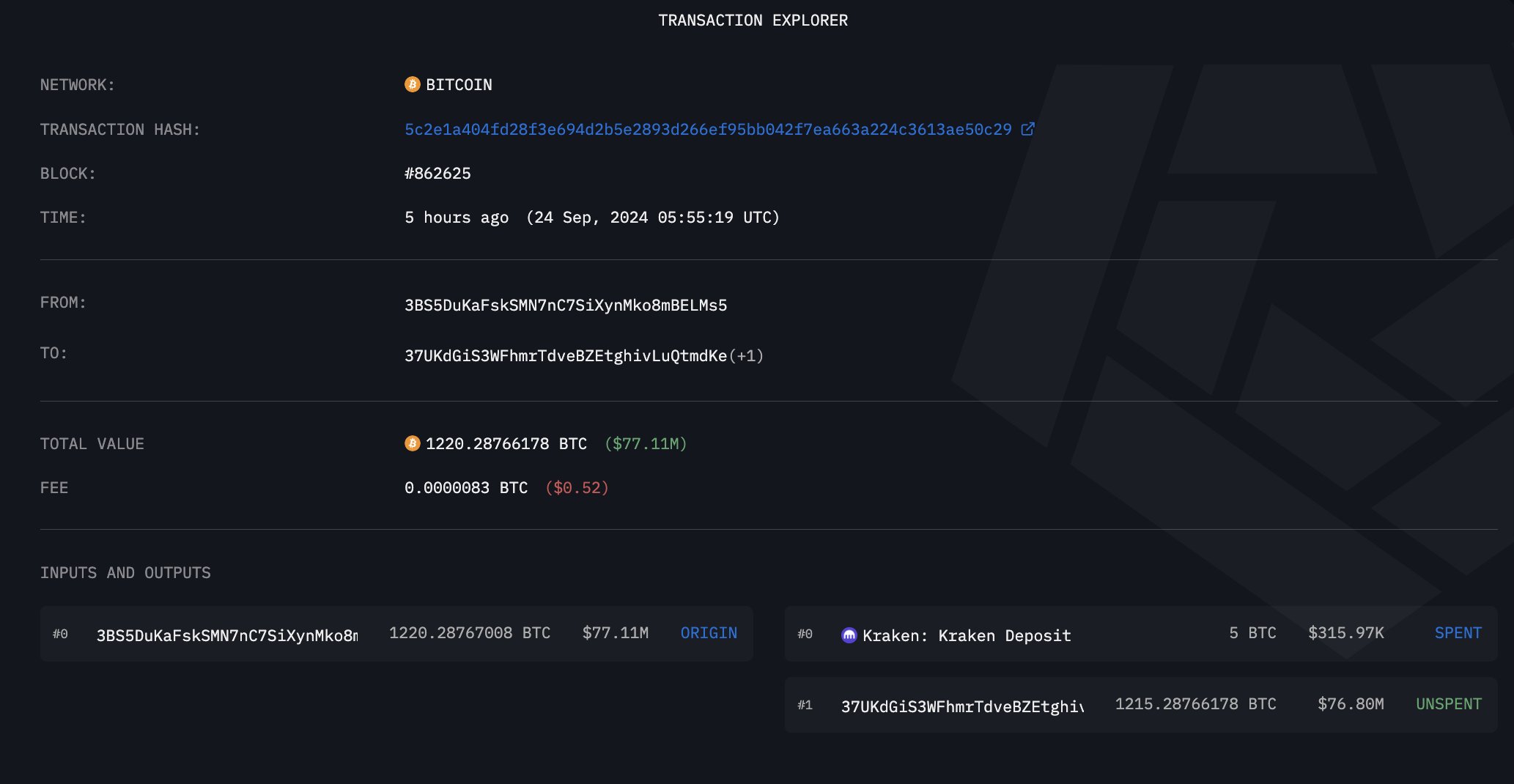Click the UNSPENT status on output #1
The height and width of the screenshot is (784, 1514).
click(1448, 704)
